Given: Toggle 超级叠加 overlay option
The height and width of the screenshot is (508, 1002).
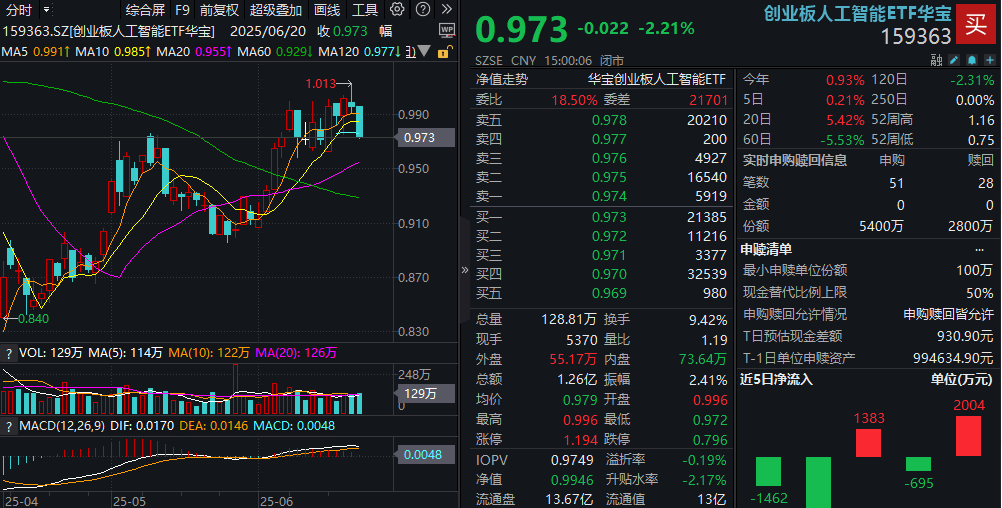Looking at the screenshot, I should coord(275,10).
